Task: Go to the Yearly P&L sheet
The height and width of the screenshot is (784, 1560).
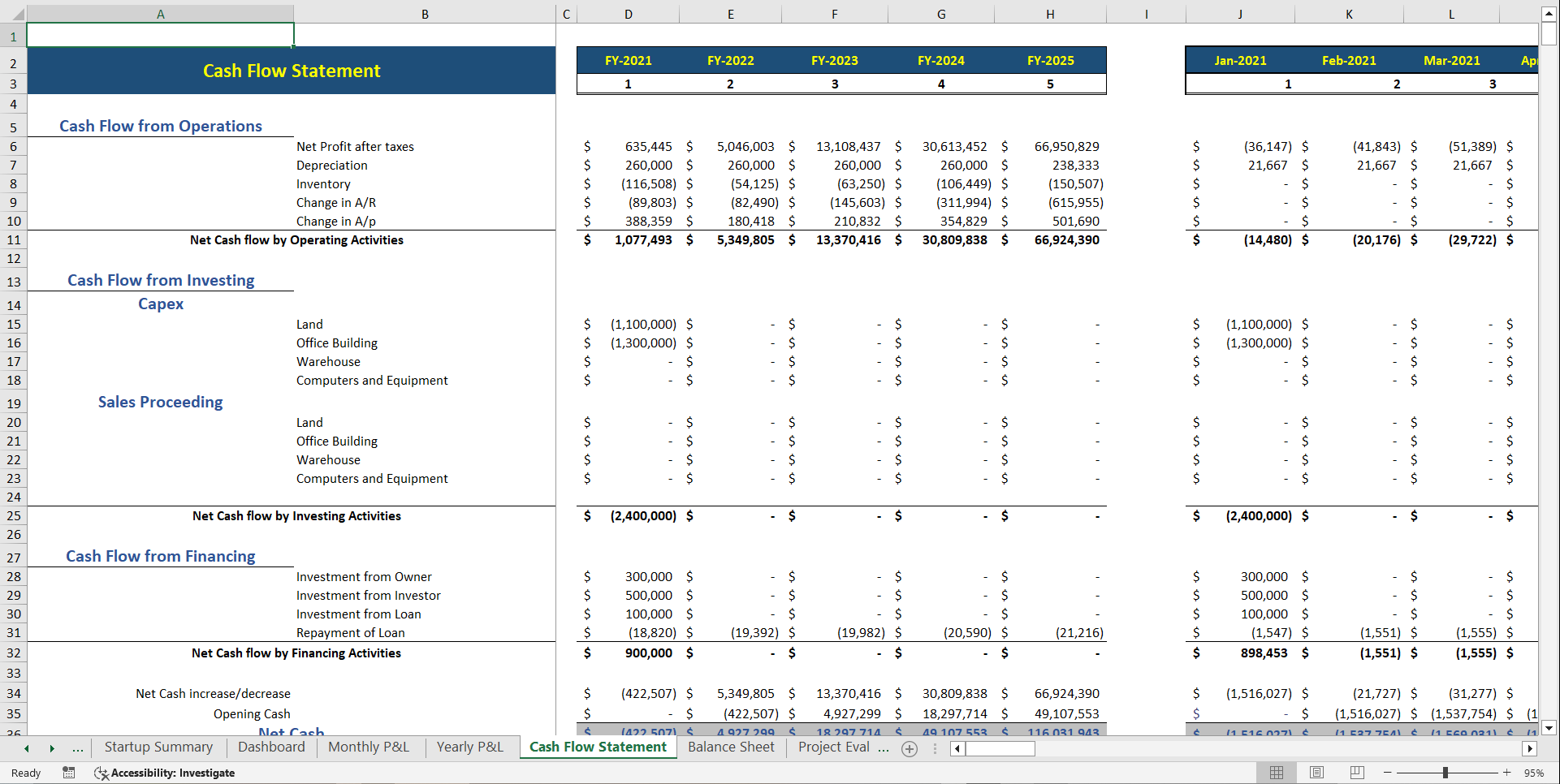Action: tap(469, 747)
